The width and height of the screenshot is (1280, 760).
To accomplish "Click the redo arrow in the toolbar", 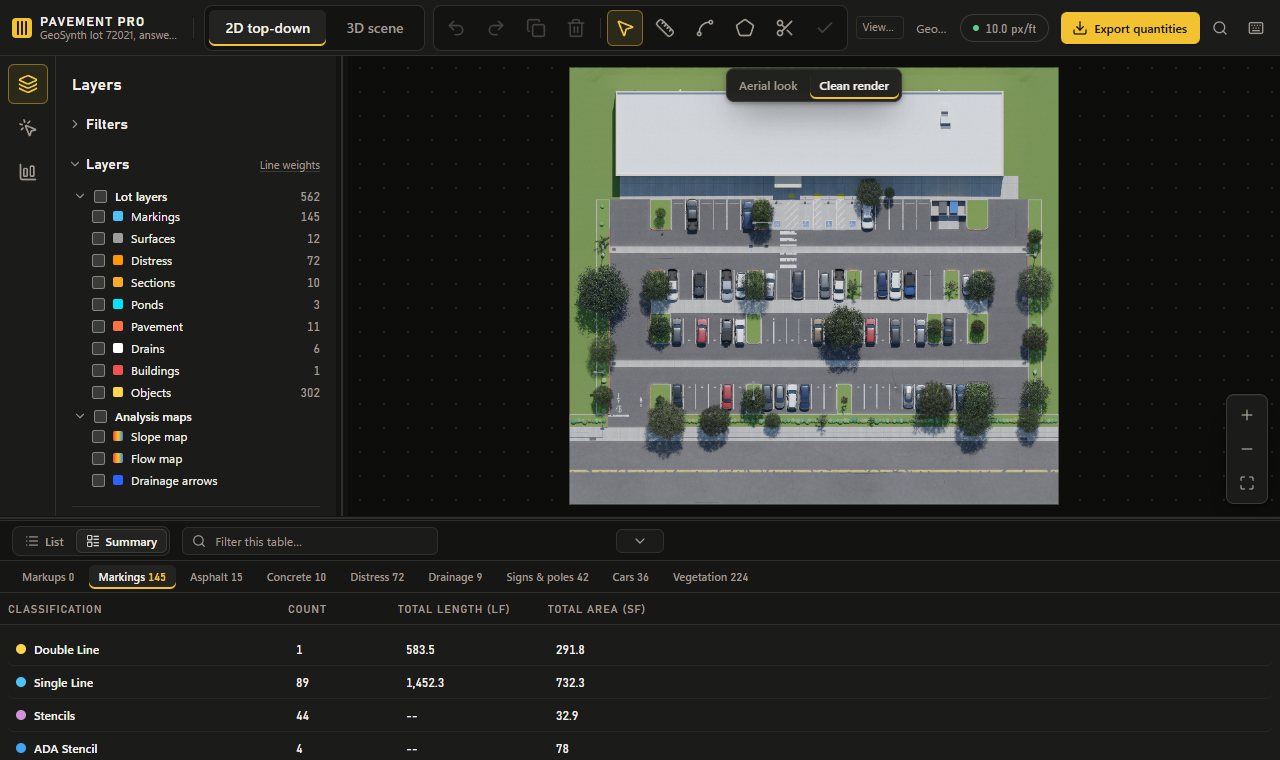I will tap(496, 28).
